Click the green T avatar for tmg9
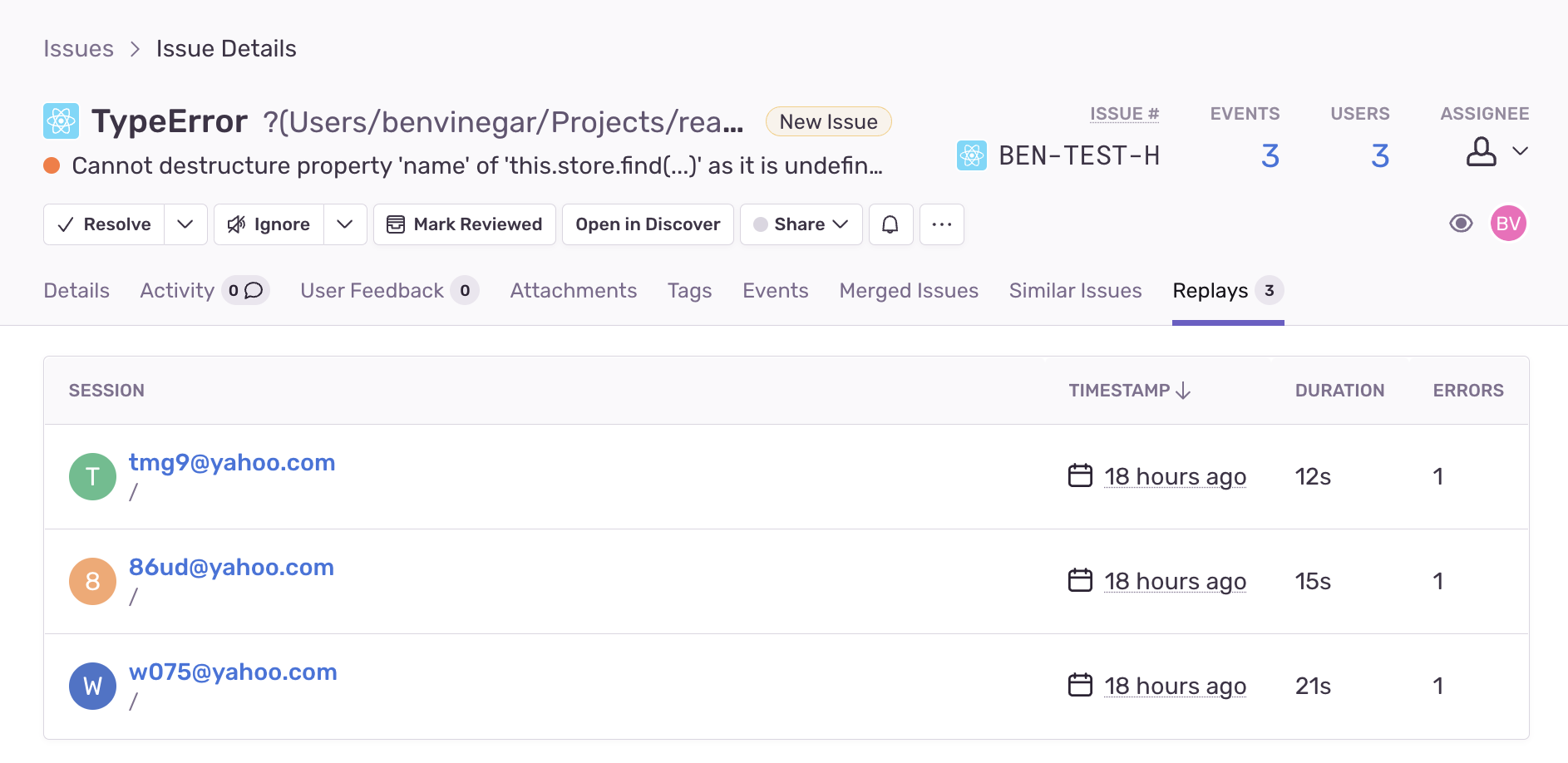Screen dimensions: 1568x763 [x=92, y=476]
